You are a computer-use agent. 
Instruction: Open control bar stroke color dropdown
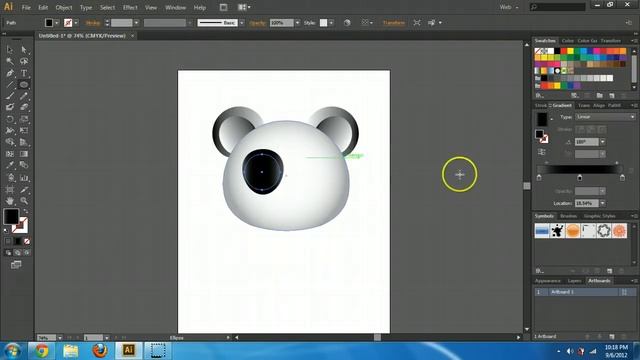[76, 23]
